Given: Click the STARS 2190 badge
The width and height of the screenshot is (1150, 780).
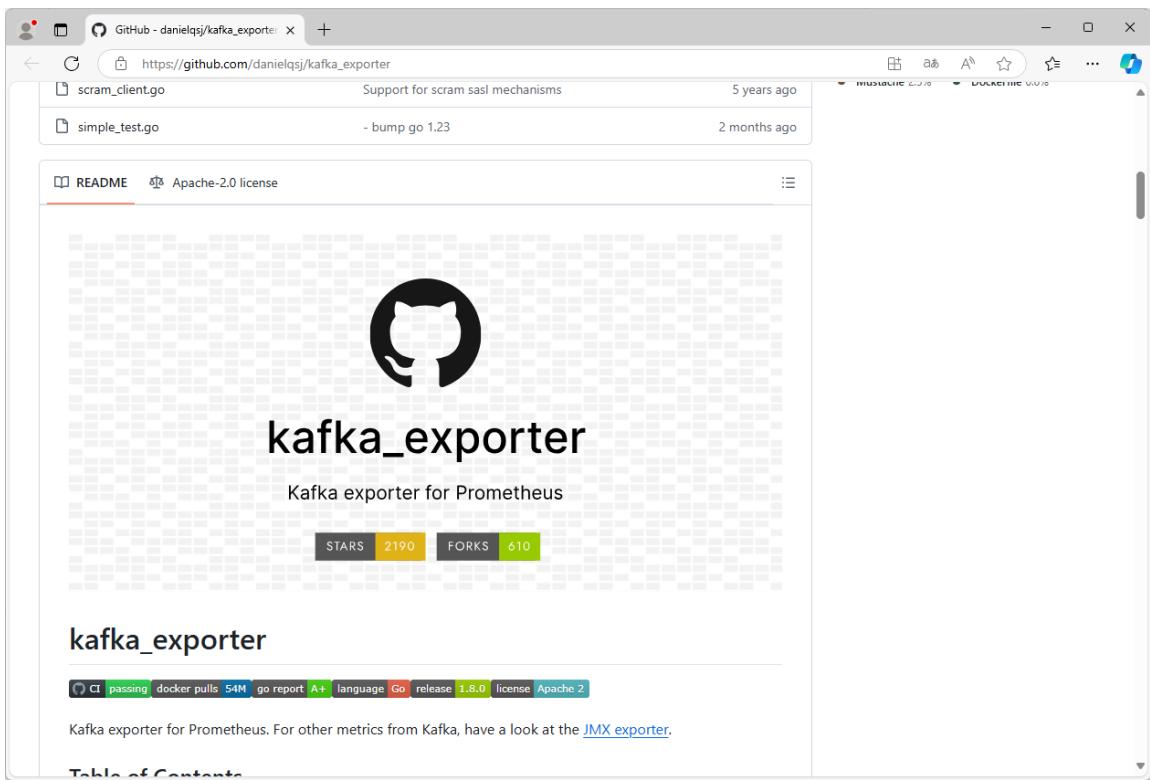Looking at the screenshot, I should [x=370, y=546].
